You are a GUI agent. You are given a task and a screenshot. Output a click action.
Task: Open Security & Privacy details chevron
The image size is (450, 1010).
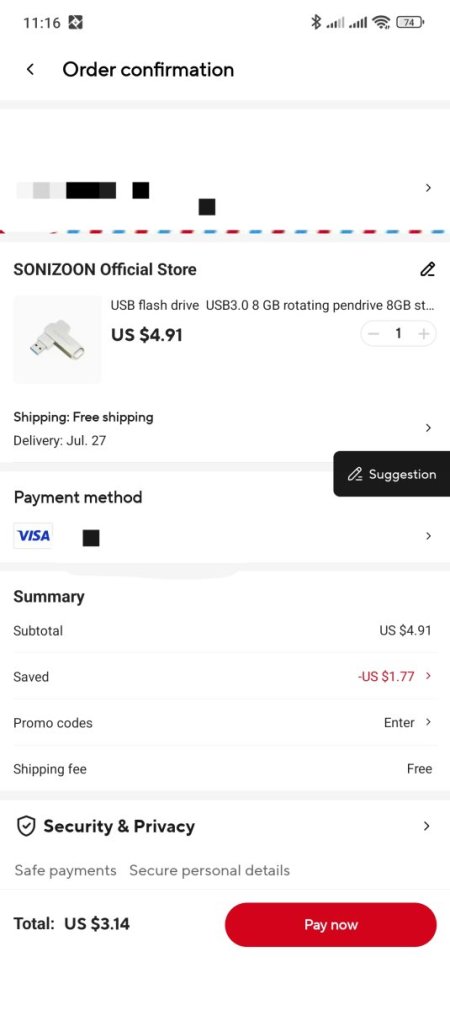click(426, 826)
